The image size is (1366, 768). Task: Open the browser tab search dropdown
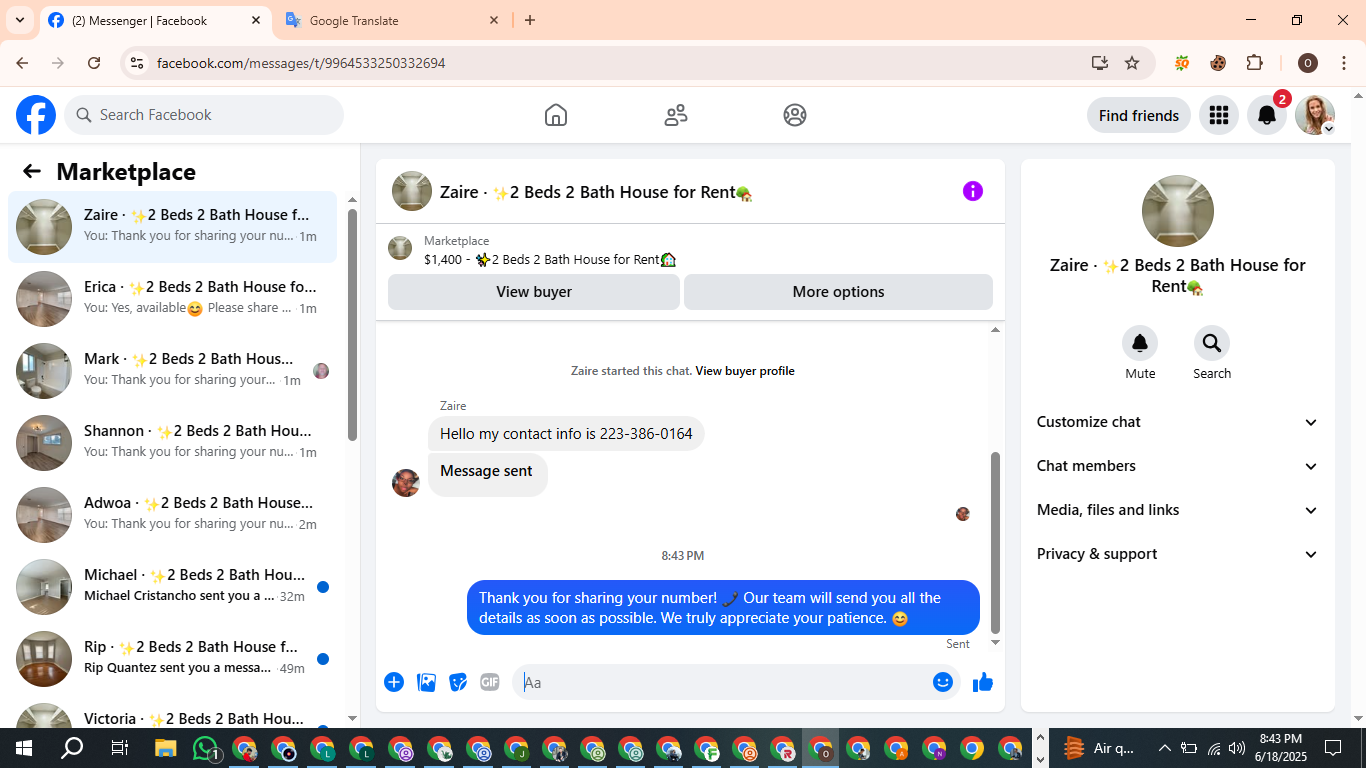[19, 20]
